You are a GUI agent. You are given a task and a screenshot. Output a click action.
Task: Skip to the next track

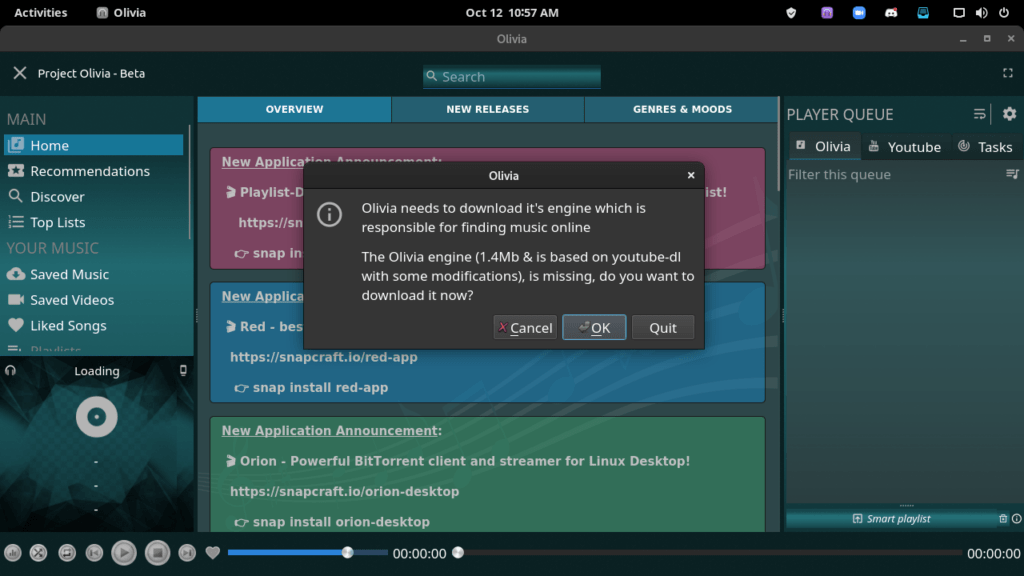tap(187, 553)
